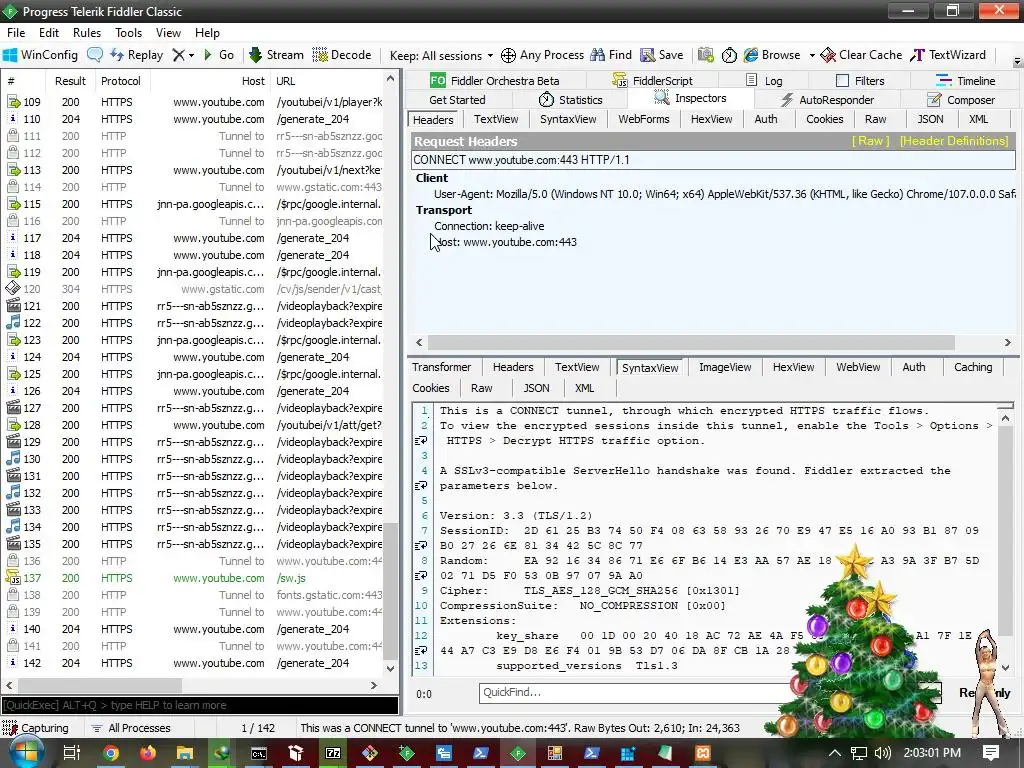
Task: Open the Windows Start menu
Action: (25, 753)
